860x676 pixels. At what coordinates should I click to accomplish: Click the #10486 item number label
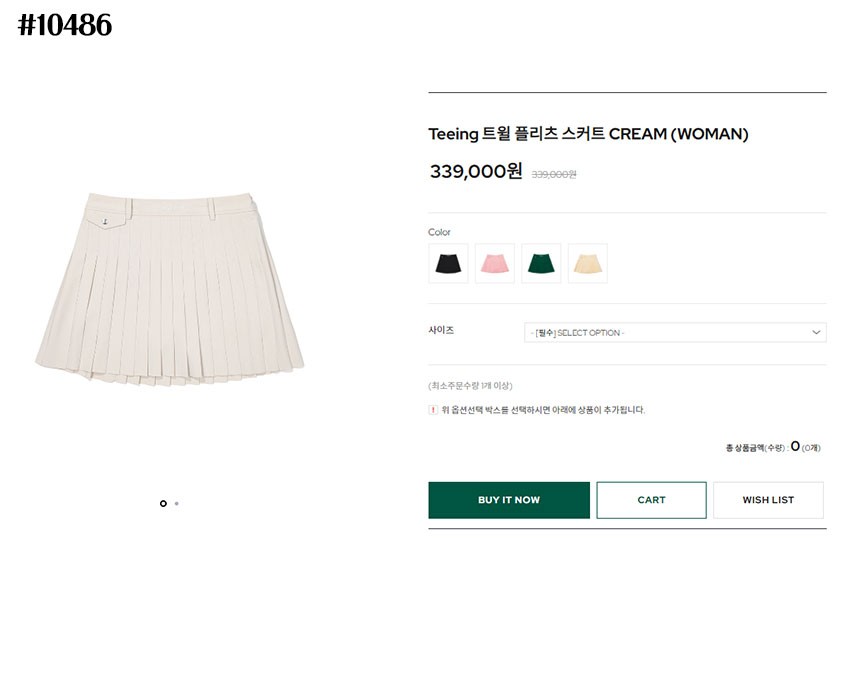(65, 25)
